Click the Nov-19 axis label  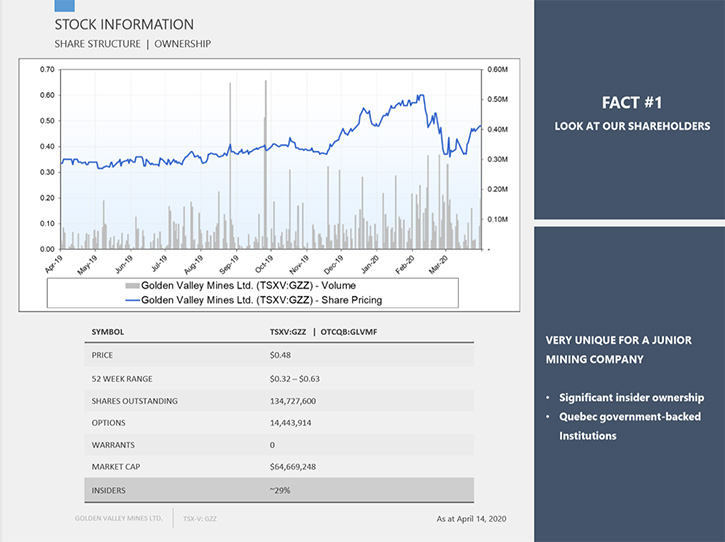299,265
